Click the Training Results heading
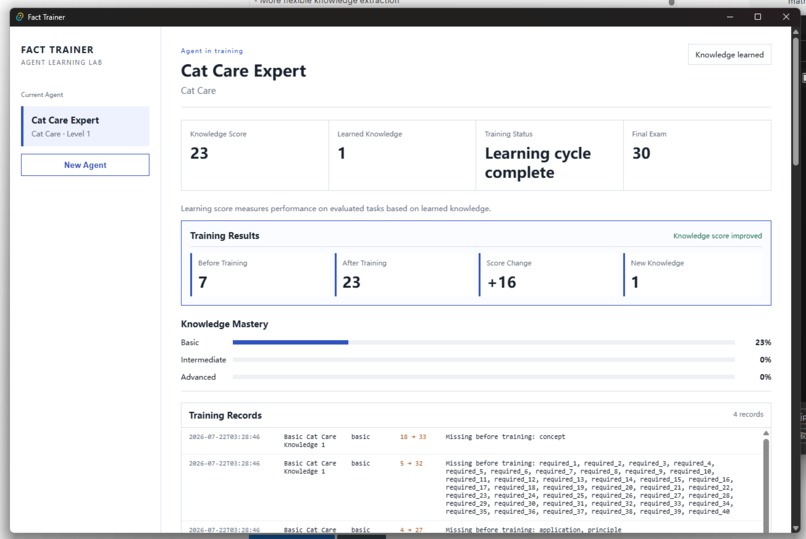The width and height of the screenshot is (806, 539). click(x=225, y=236)
